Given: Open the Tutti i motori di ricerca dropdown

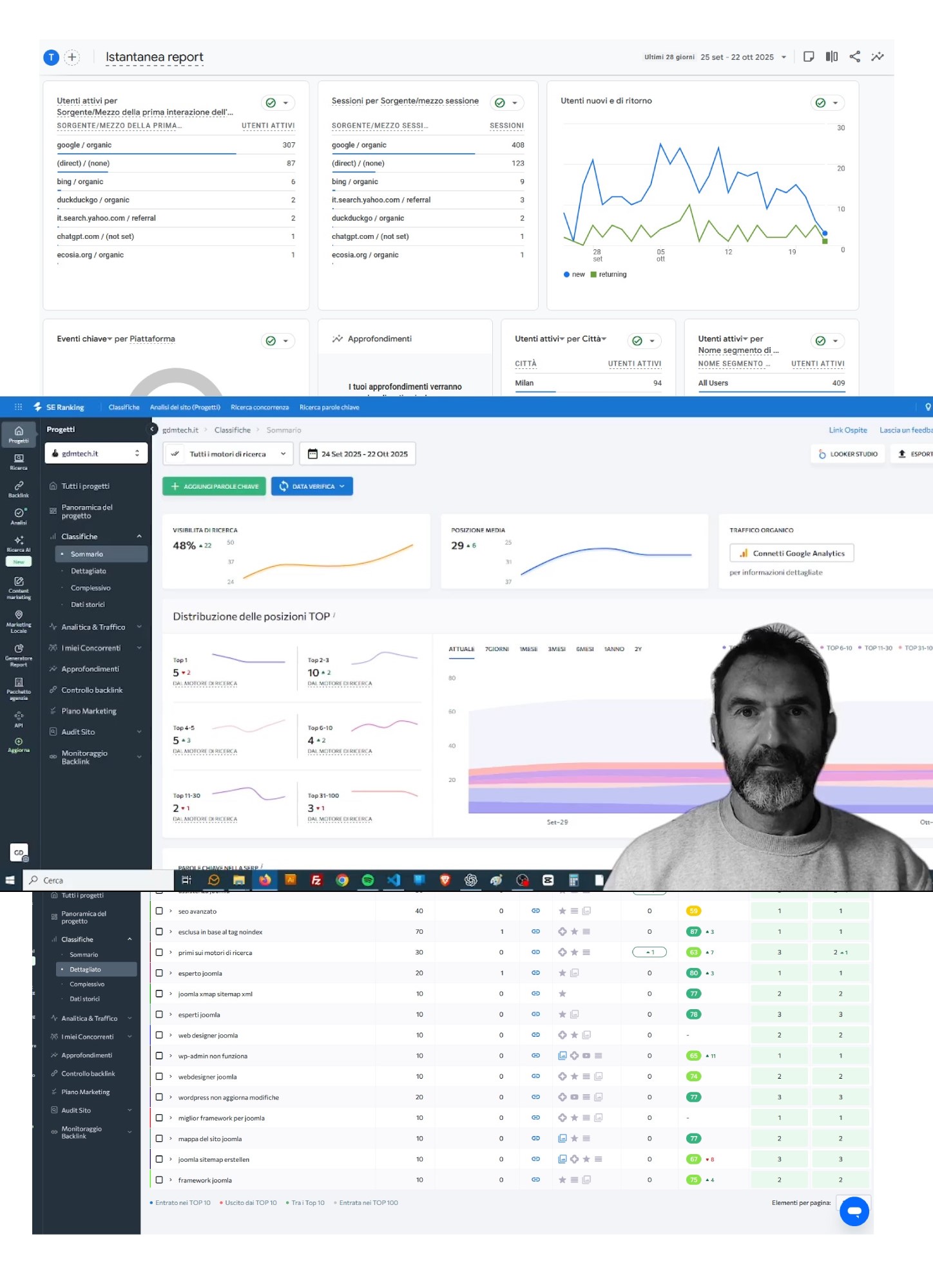Looking at the screenshot, I should point(228,454).
